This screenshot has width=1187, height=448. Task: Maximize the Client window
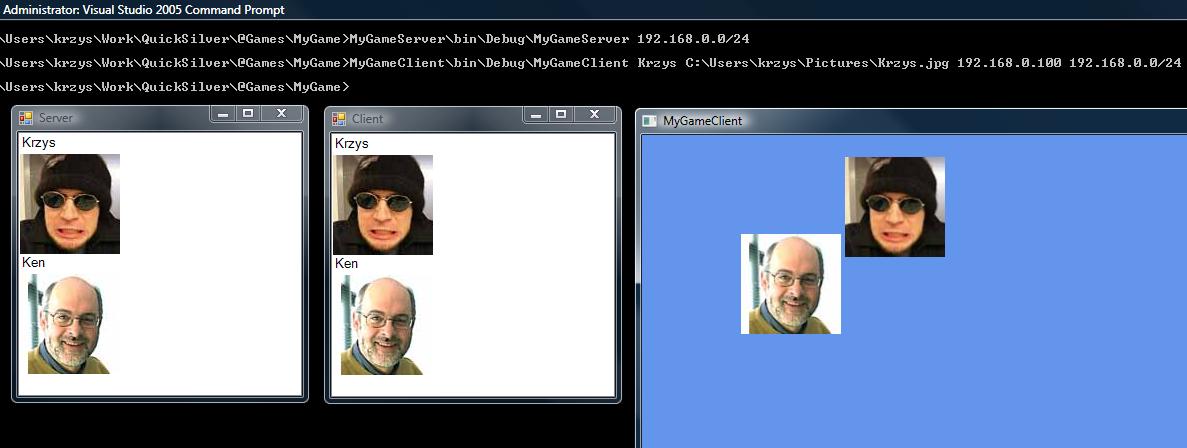coord(561,115)
